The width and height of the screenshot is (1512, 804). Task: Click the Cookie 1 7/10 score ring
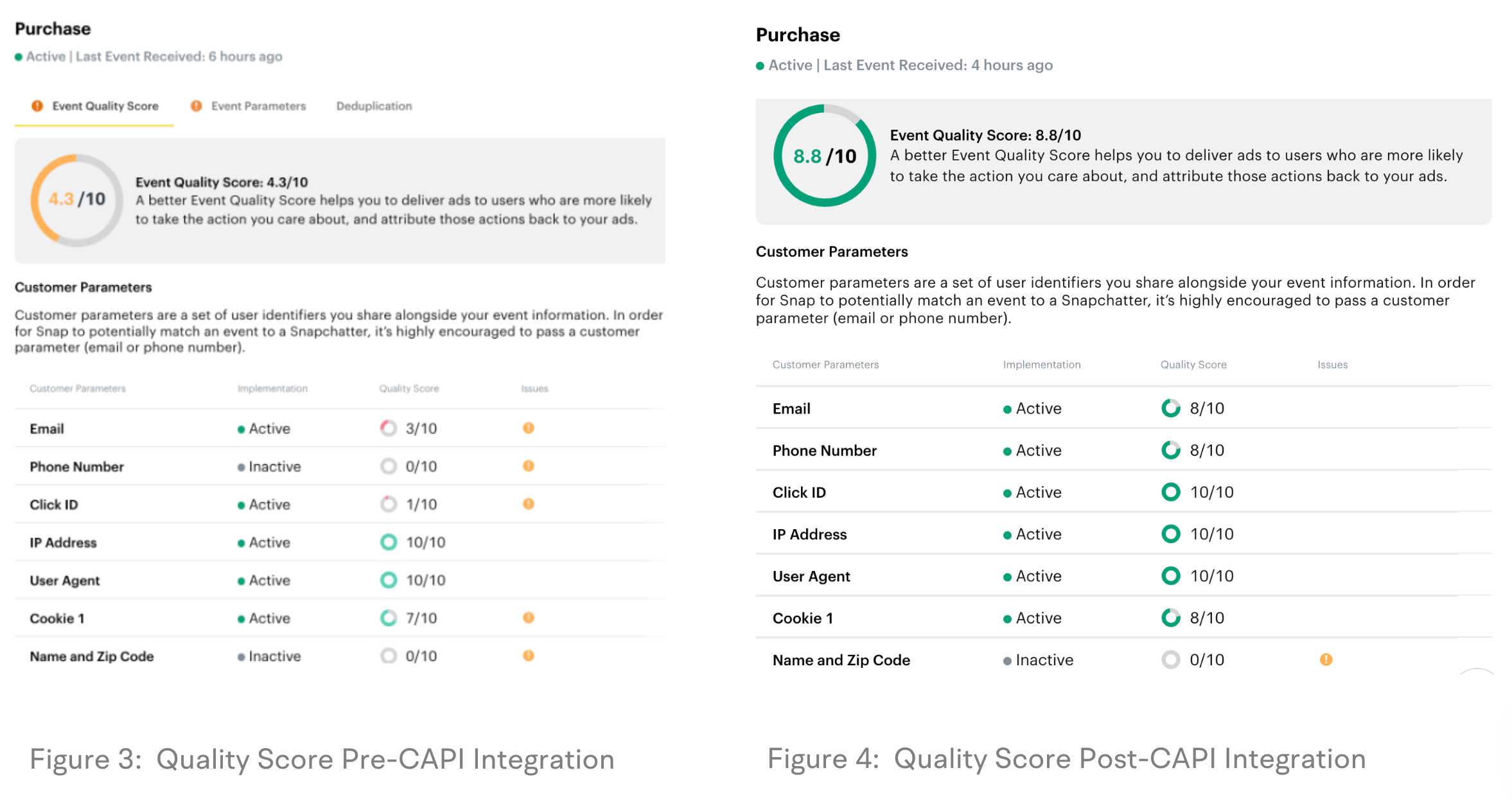(388, 618)
